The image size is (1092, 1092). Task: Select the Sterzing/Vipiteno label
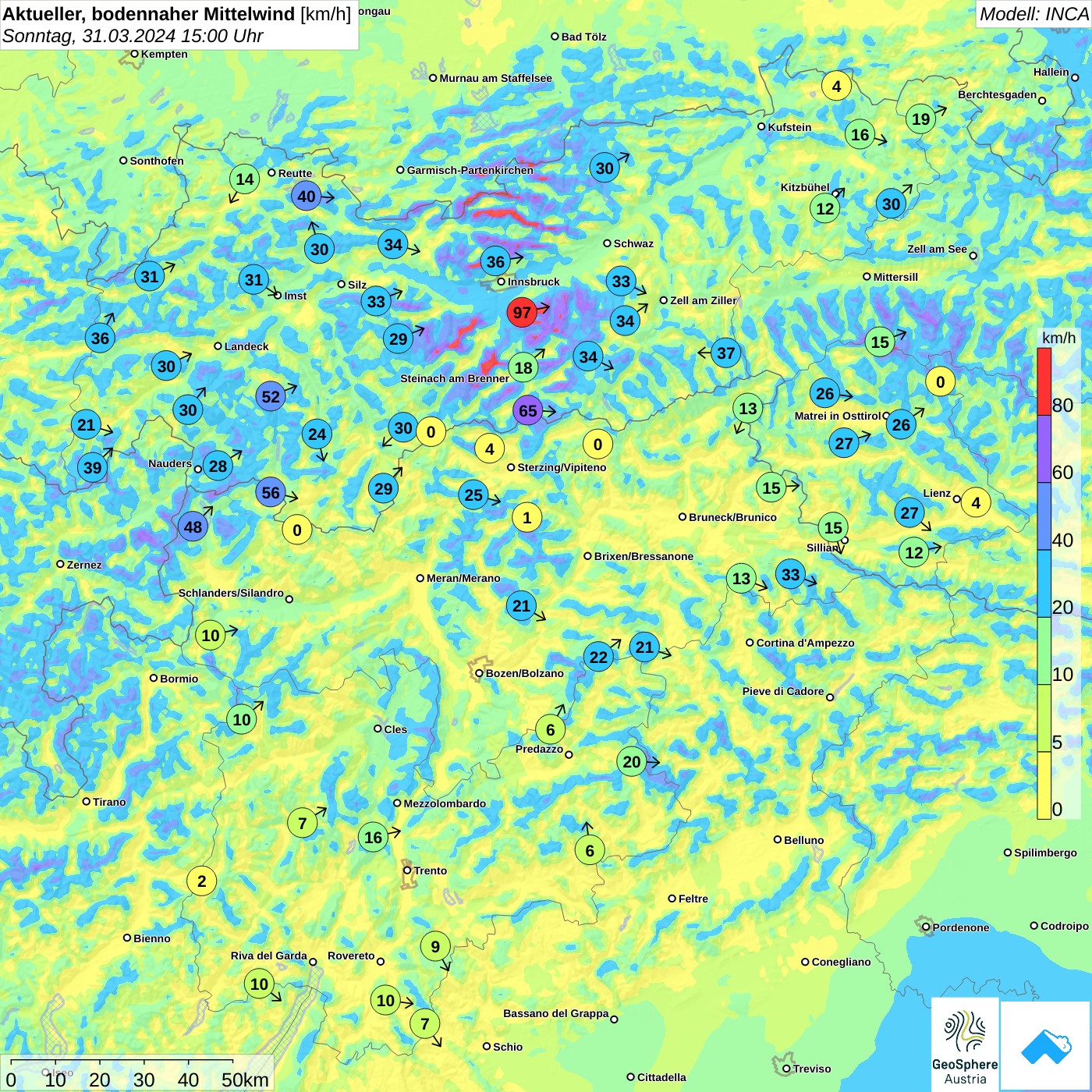pos(562,467)
